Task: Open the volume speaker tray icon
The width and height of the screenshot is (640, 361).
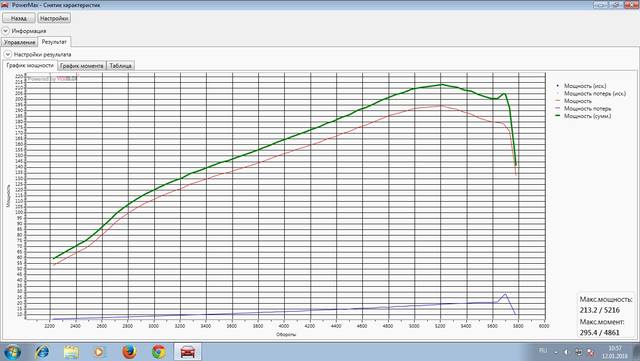Action: click(567, 352)
